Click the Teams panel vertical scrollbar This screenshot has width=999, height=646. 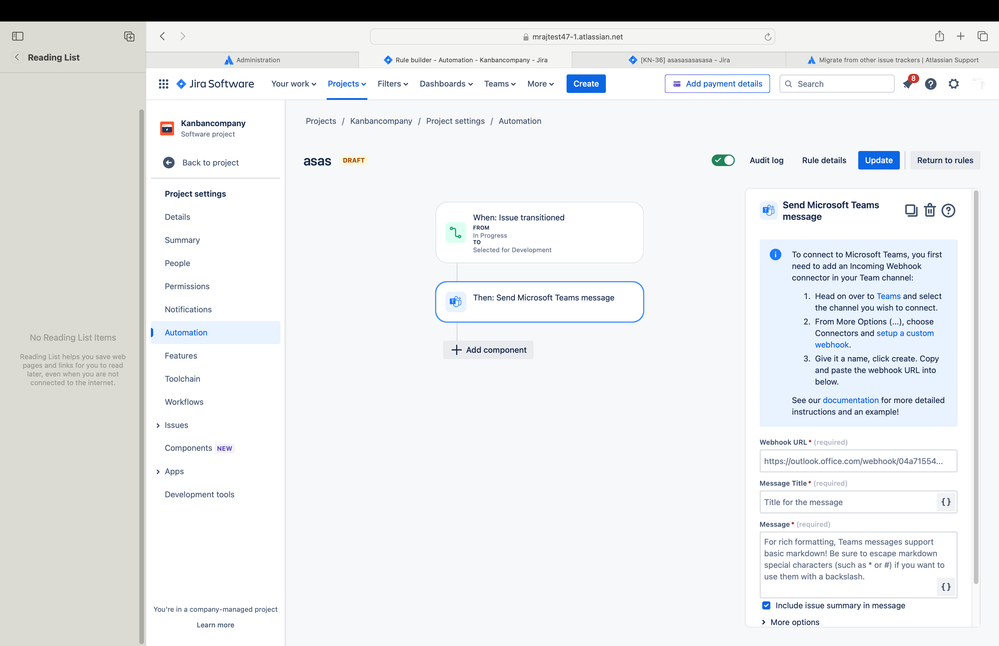(x=975, y=387)
